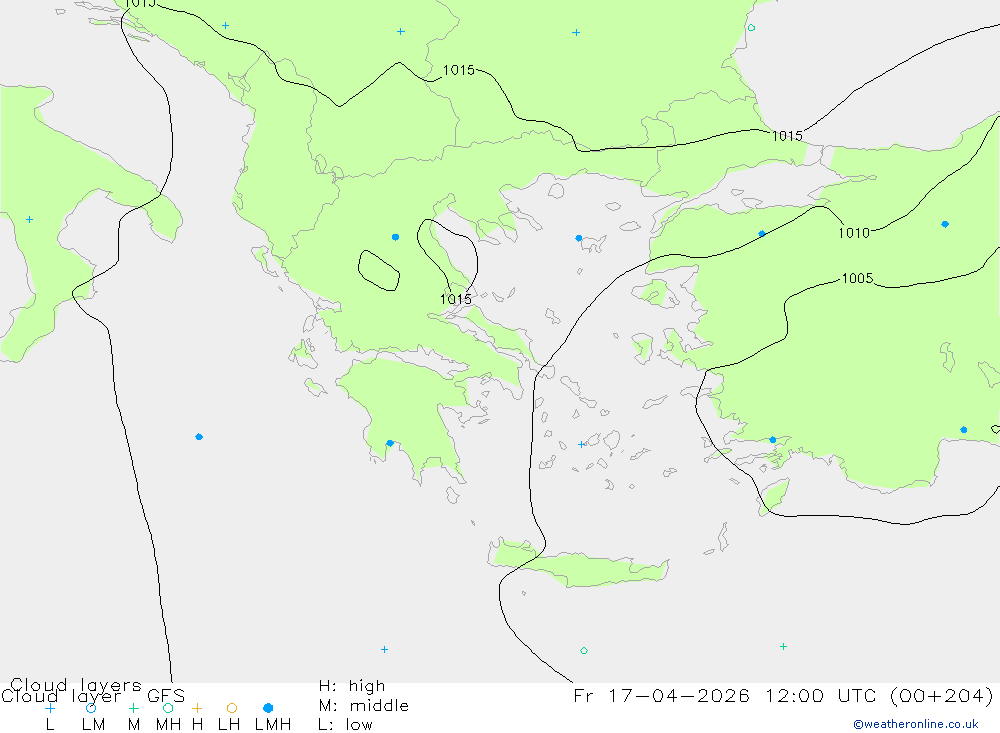
Task: Select the forecast date 17-04-2026 text
Action: pyautogui.click(x=679, y=695)
